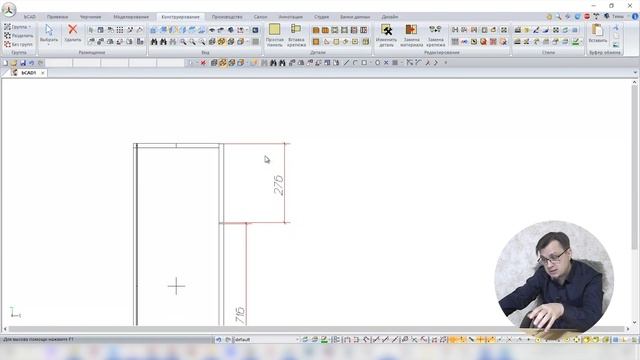The width and height of the screenshot is (640, 360).
Task: Open the Дизайн ribbon tab
Action: pos(390,17)
